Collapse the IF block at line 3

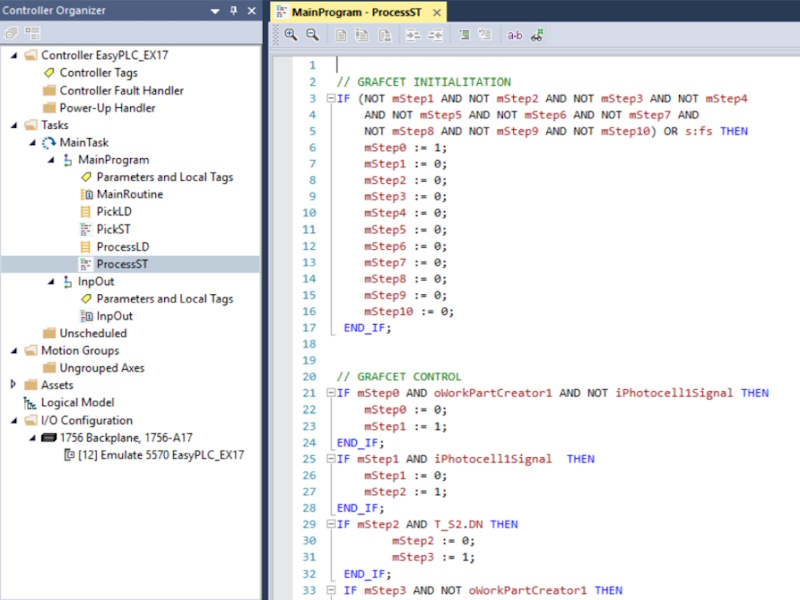(330, 99)
